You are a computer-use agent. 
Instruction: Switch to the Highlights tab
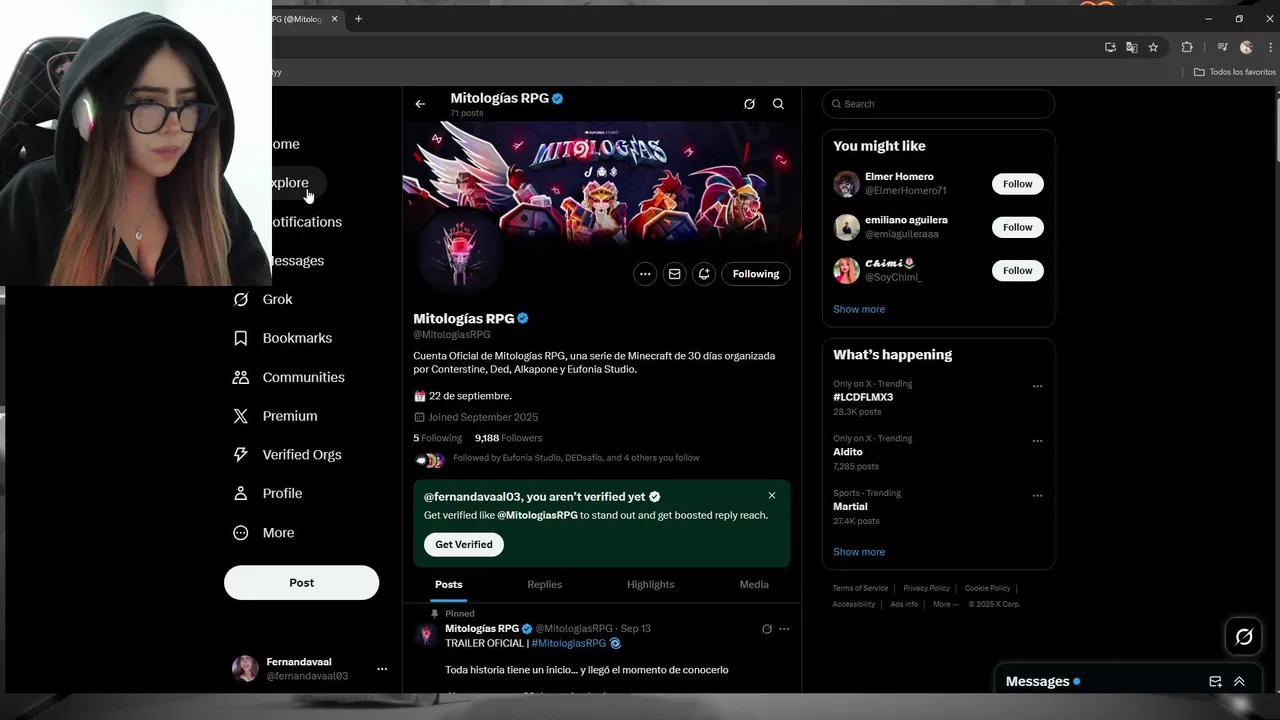point(651,585)
